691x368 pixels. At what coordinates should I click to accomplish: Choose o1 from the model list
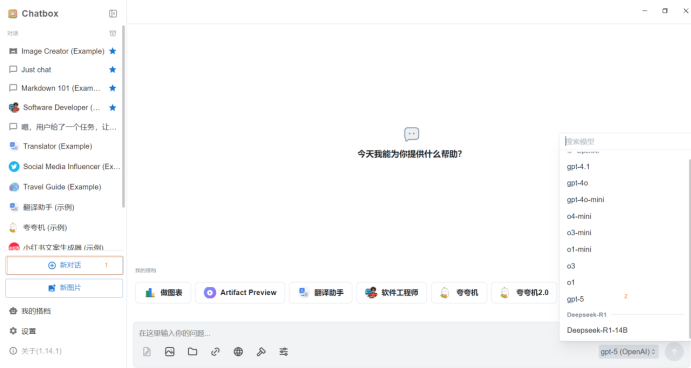624,283
